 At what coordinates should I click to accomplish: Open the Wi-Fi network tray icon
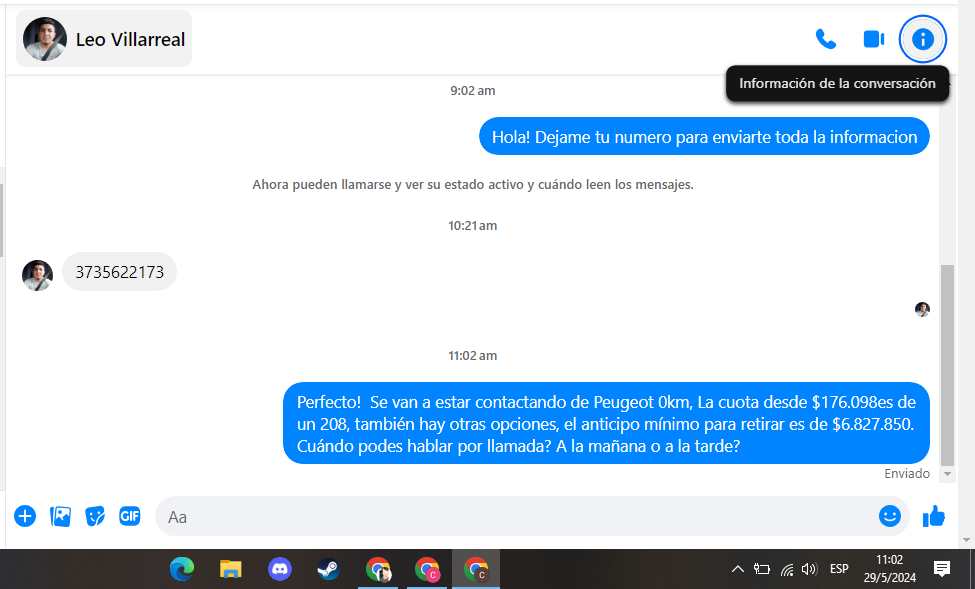pos(787,569)
